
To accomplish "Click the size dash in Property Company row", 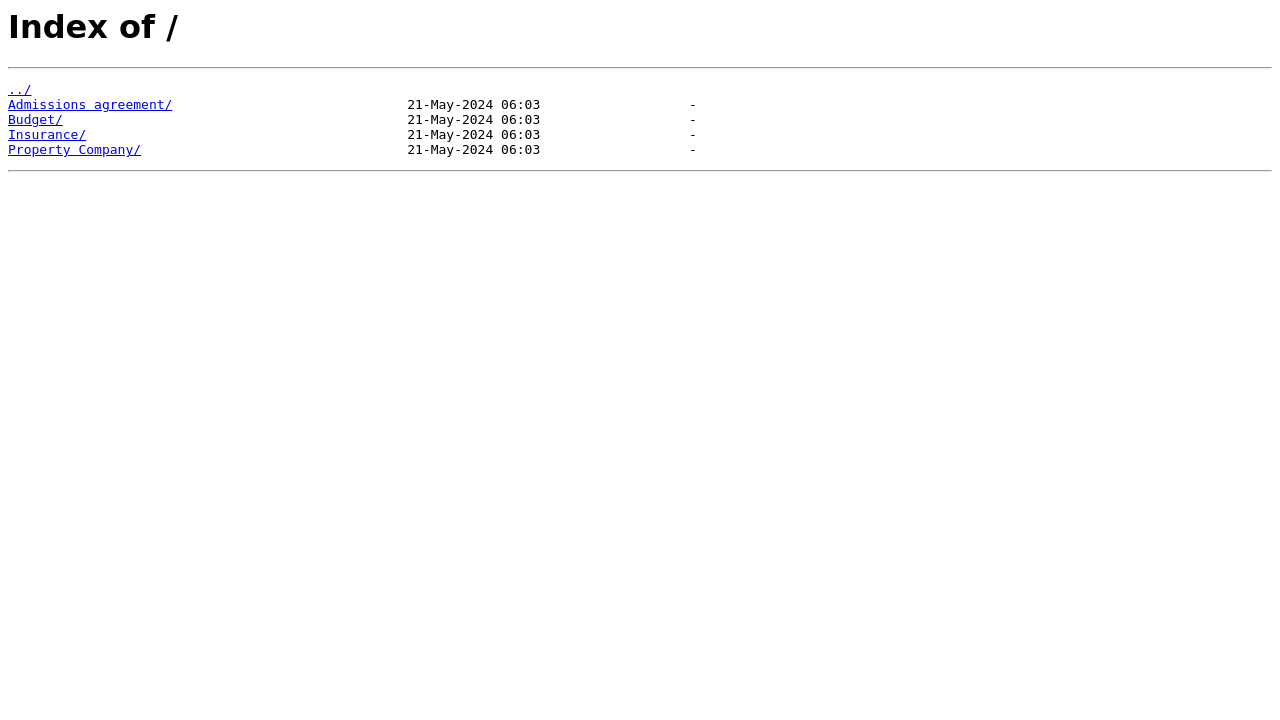I will 693,150.
